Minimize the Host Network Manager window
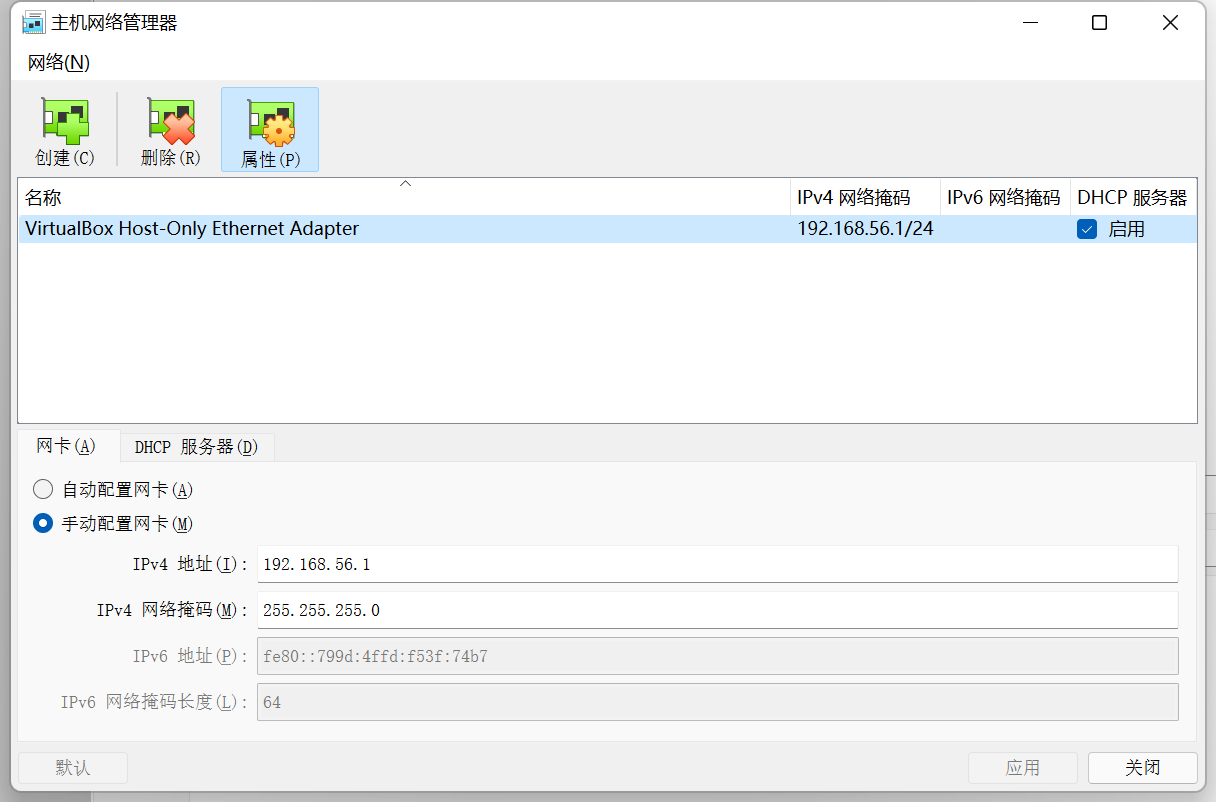Image resolution: width=1216 pixels, height=802 pixels. [1030, 23]
